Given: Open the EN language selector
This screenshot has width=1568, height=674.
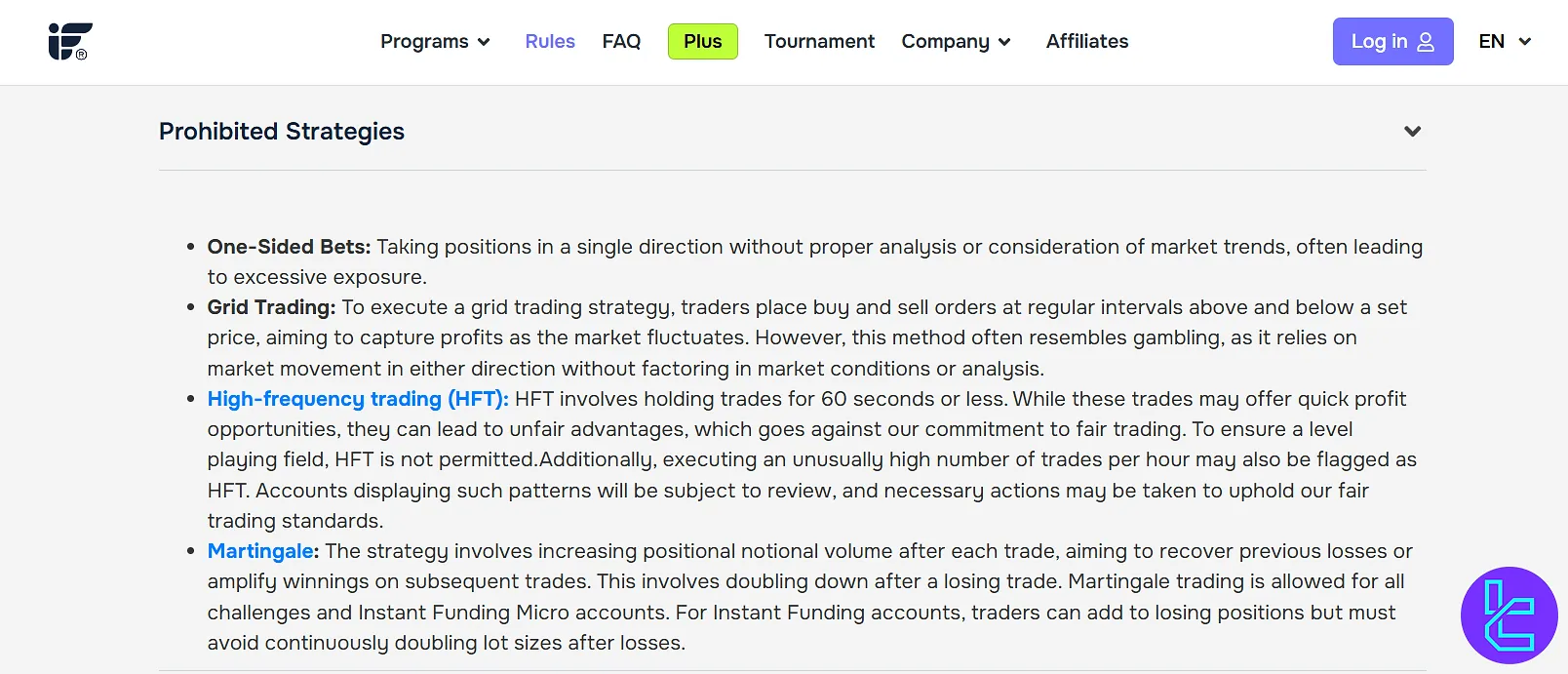Looking at the screenshot, I should click(x=1504, y=41).
